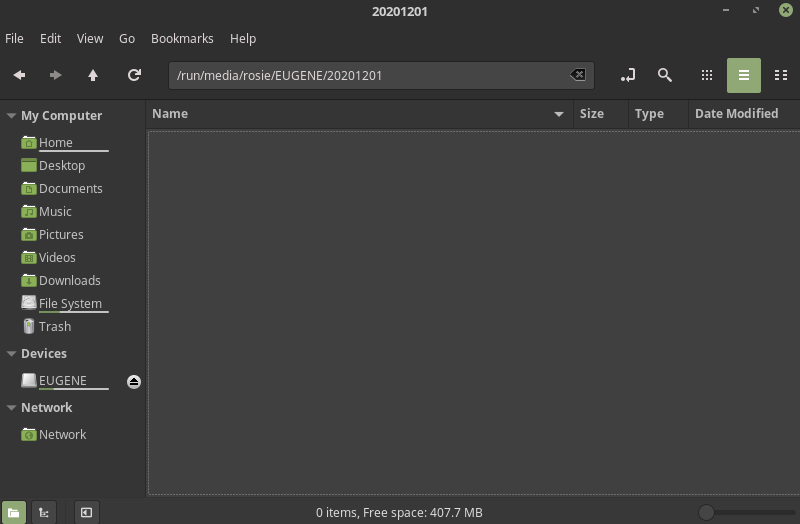Show places in the sidebar
The height and width of the screenshot is (524, 800).
[13, 512]
